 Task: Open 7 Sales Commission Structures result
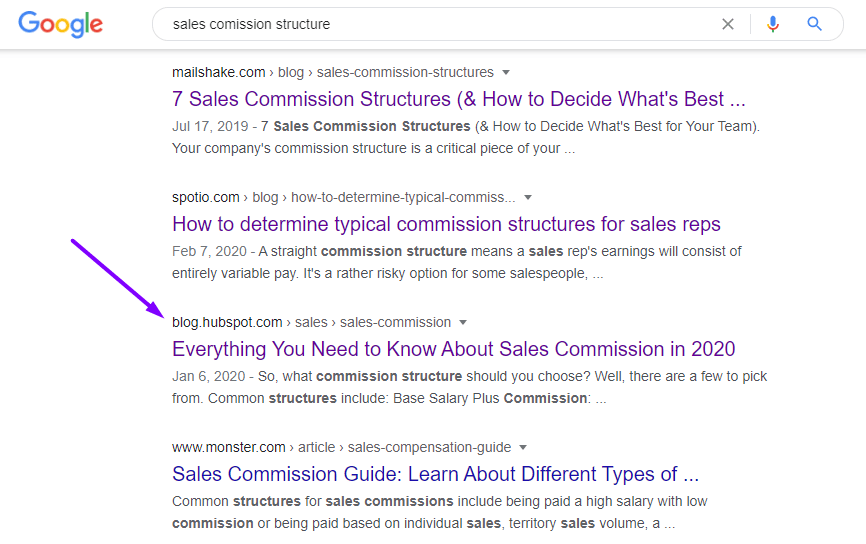(x=459, y=99)
